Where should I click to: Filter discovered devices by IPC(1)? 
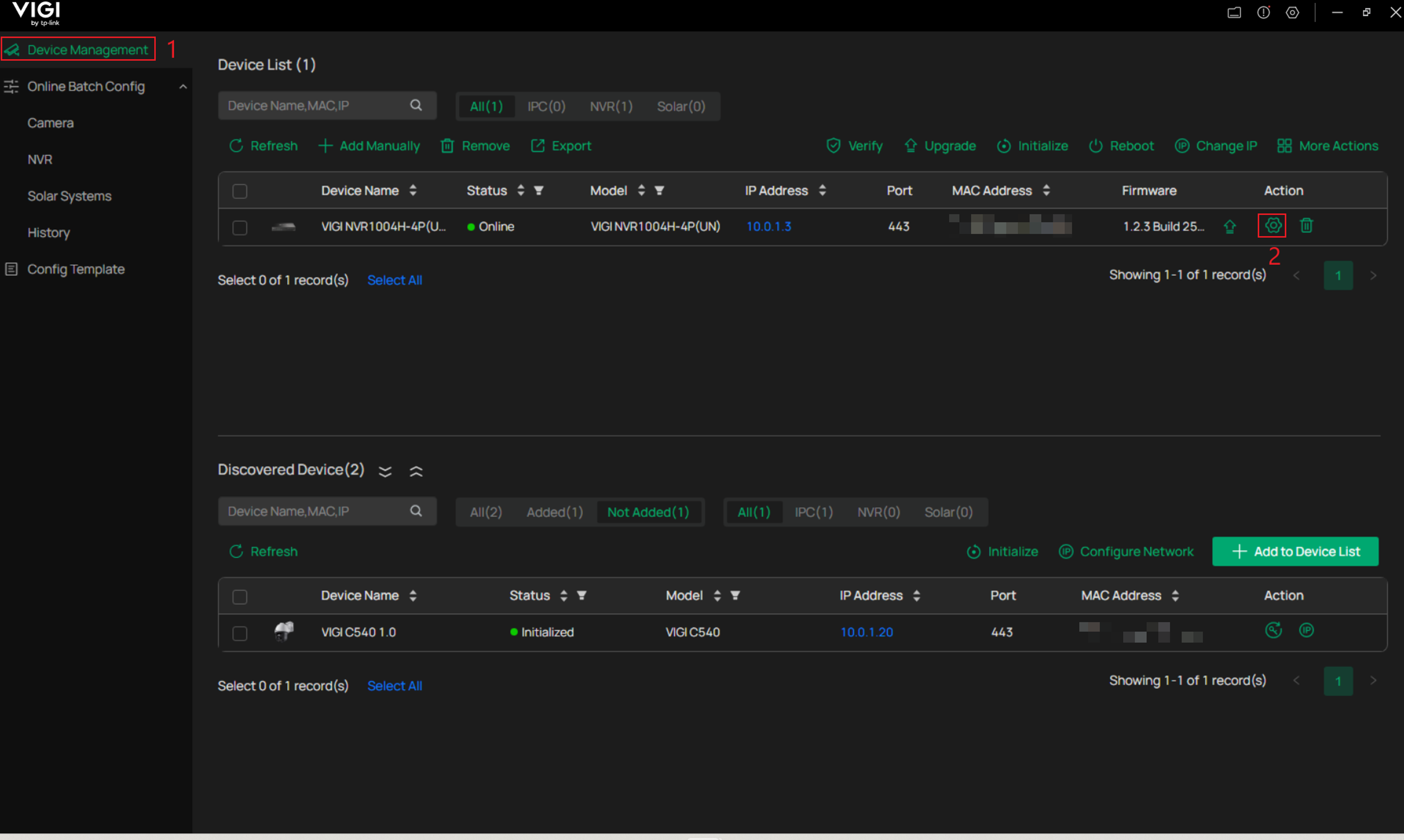tap(814, 512)
